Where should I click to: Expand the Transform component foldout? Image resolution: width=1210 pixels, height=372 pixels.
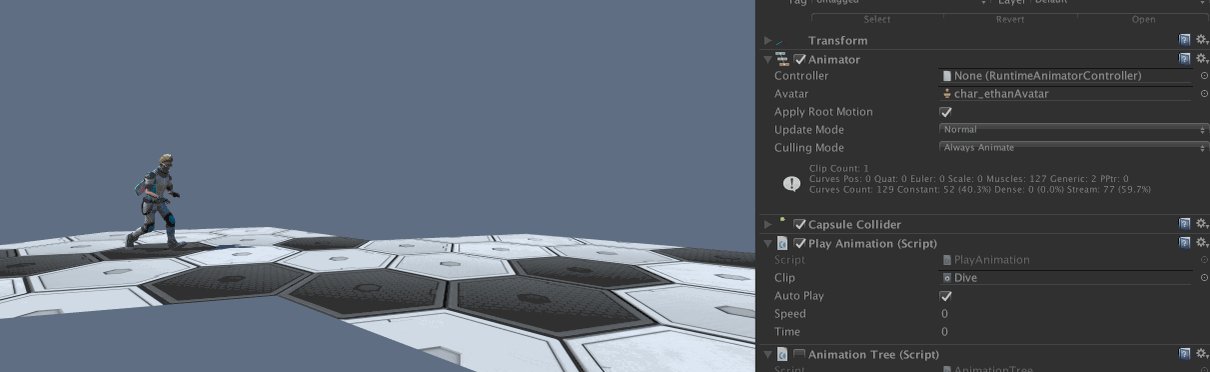click(767, 40)
